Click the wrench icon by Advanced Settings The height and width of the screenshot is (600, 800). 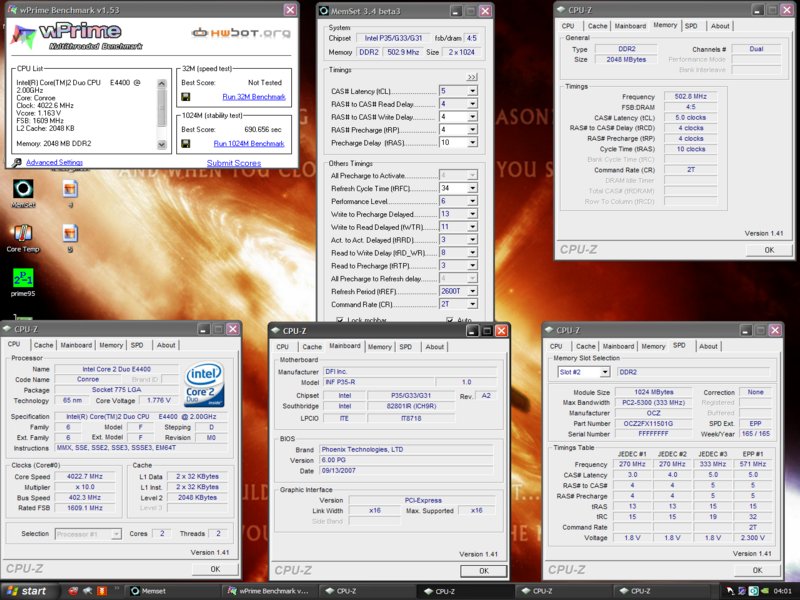17,162
